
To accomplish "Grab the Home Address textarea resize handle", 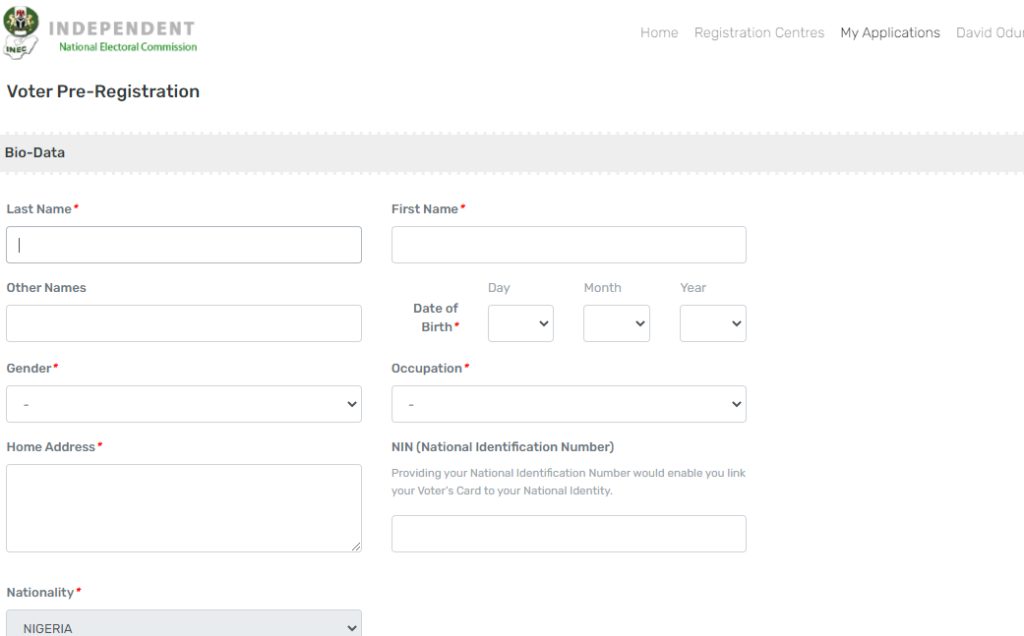I will pyautogui.click(x=355, y=546).
